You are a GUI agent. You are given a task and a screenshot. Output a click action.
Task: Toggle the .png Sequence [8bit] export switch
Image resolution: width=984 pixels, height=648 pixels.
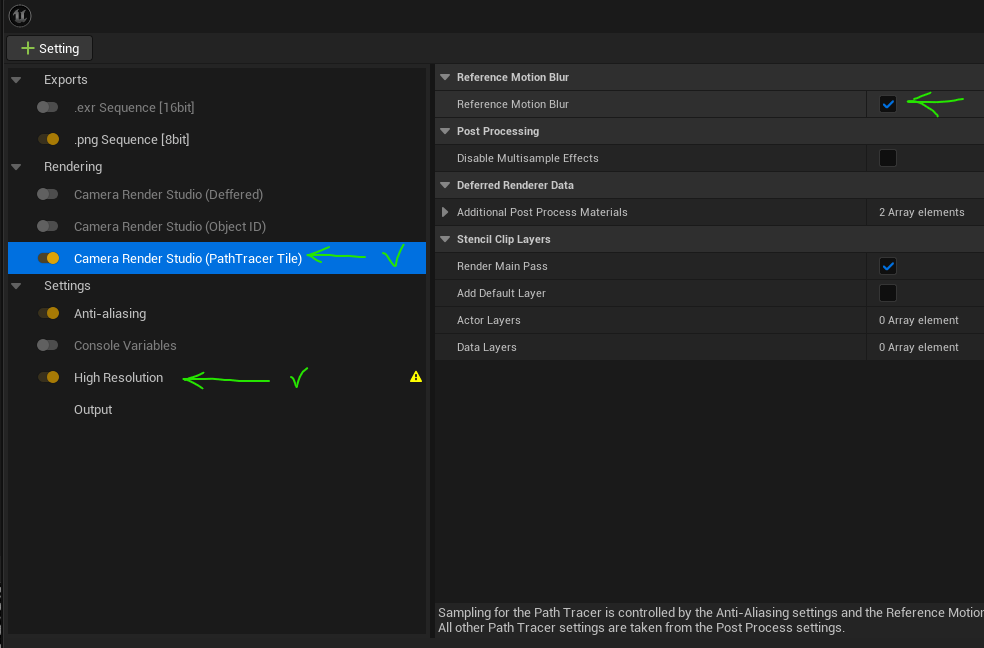48,139
